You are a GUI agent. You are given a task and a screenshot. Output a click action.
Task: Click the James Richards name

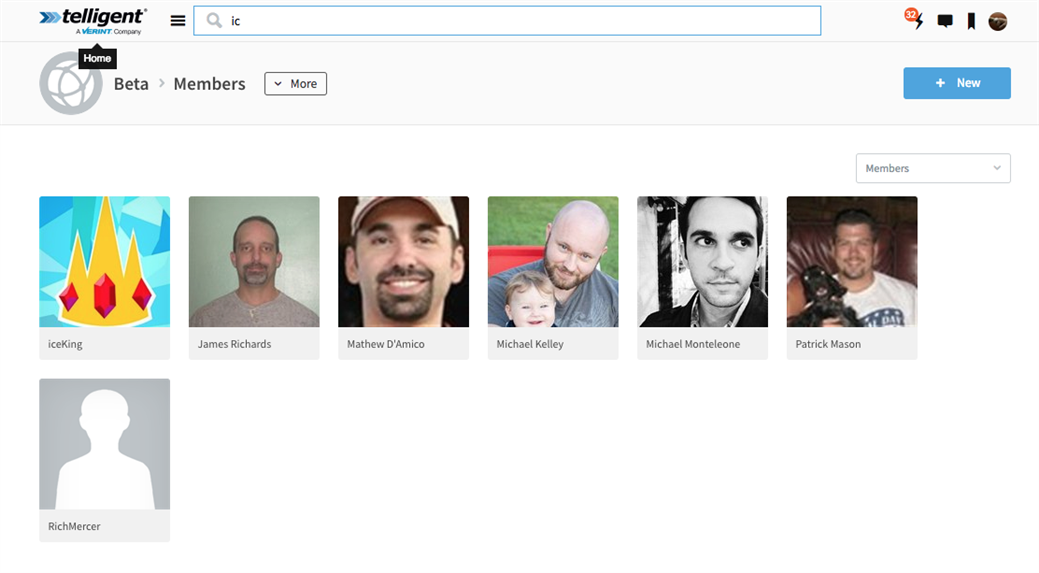coord(235,344)
